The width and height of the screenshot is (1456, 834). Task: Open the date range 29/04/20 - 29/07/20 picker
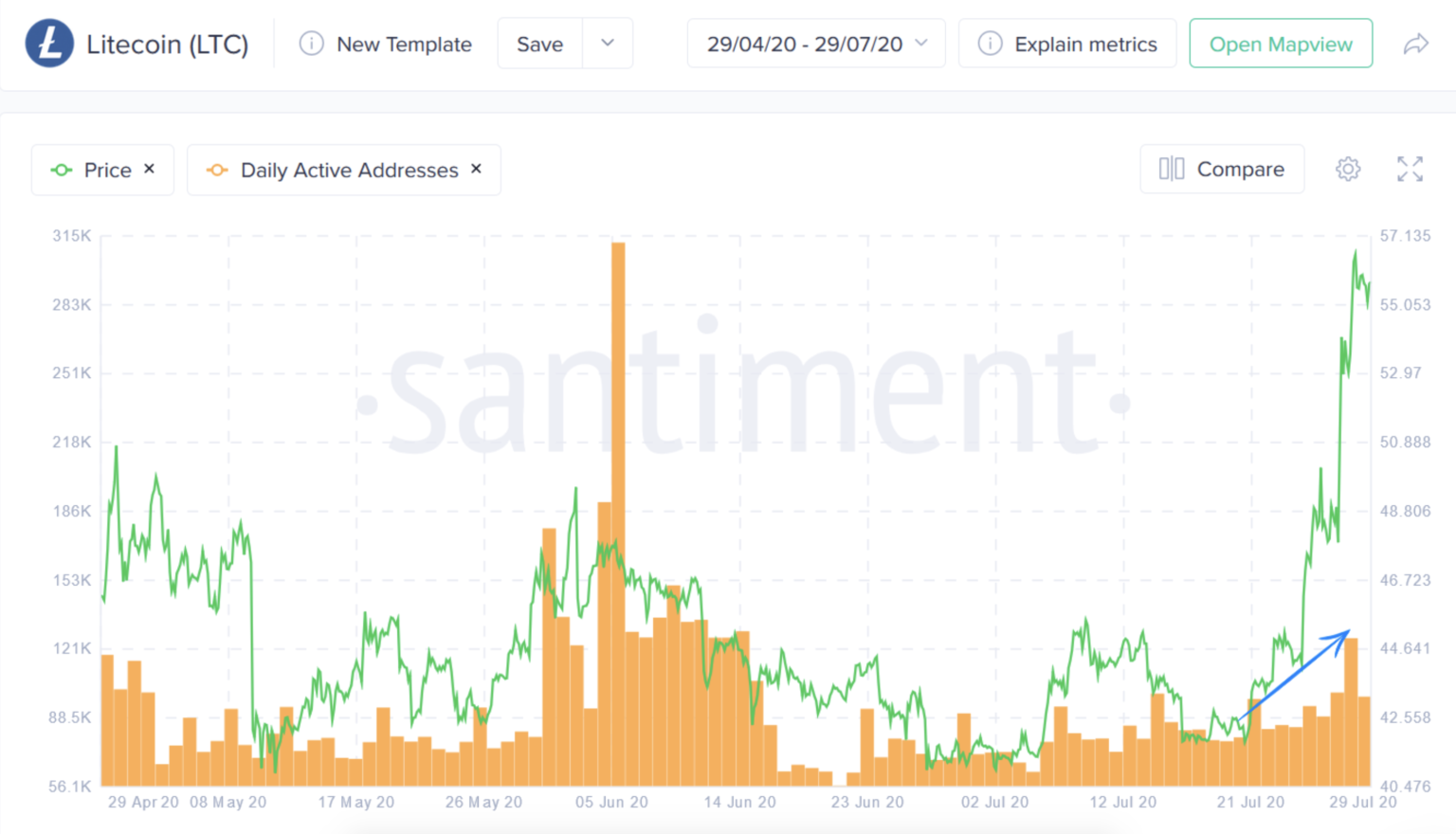click(x=816, y=44)
